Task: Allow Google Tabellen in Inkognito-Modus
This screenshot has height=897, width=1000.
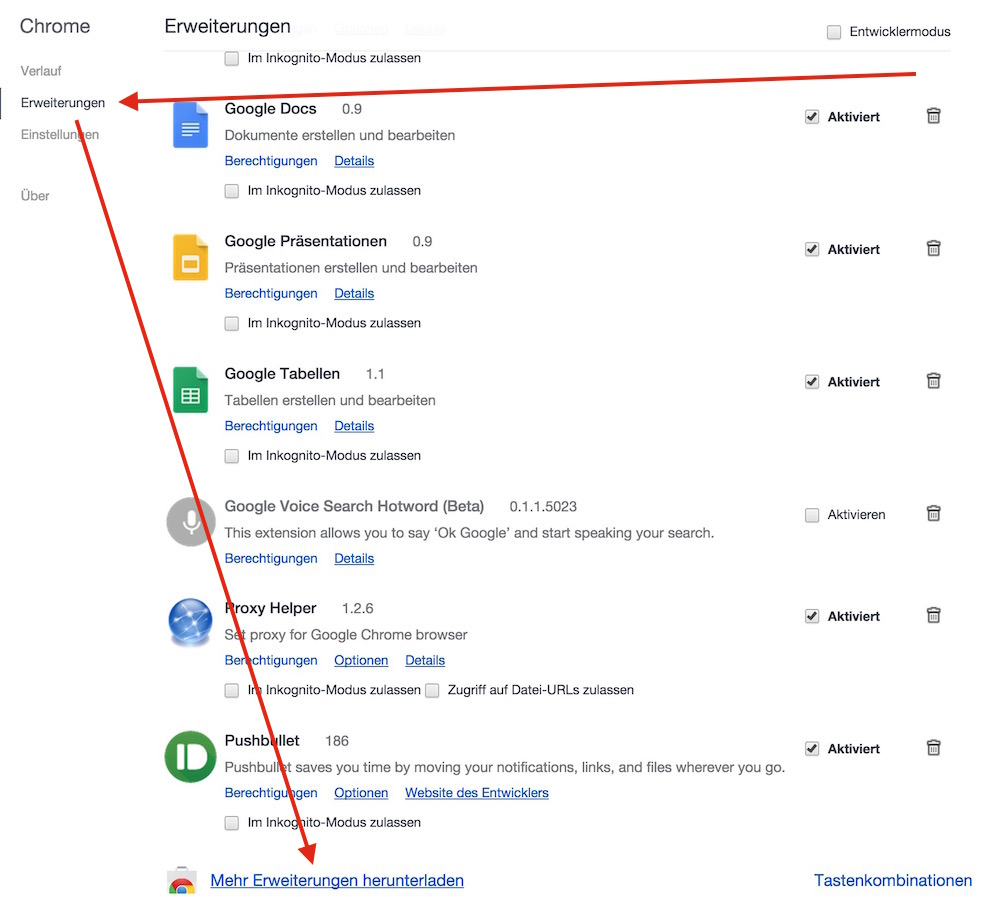Action: pyautogui.click(x=232, y=456)
